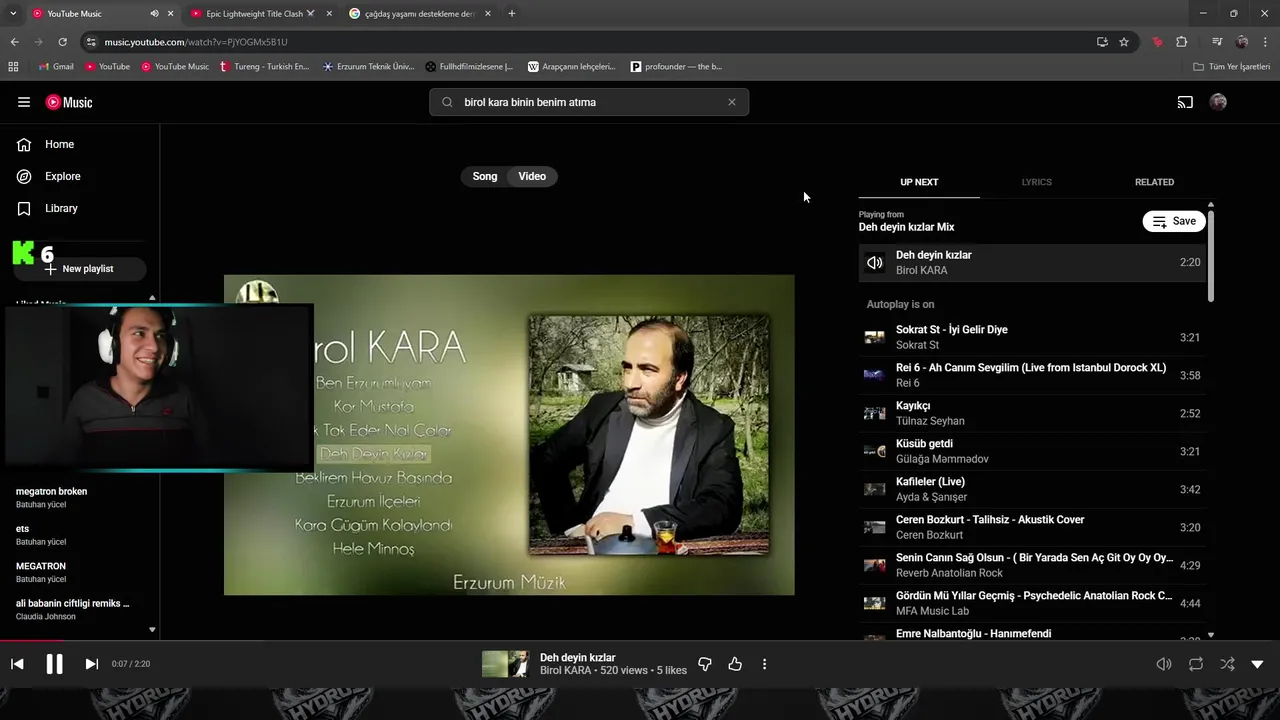Click the volume icon in player bar

tap(1164, 664)
